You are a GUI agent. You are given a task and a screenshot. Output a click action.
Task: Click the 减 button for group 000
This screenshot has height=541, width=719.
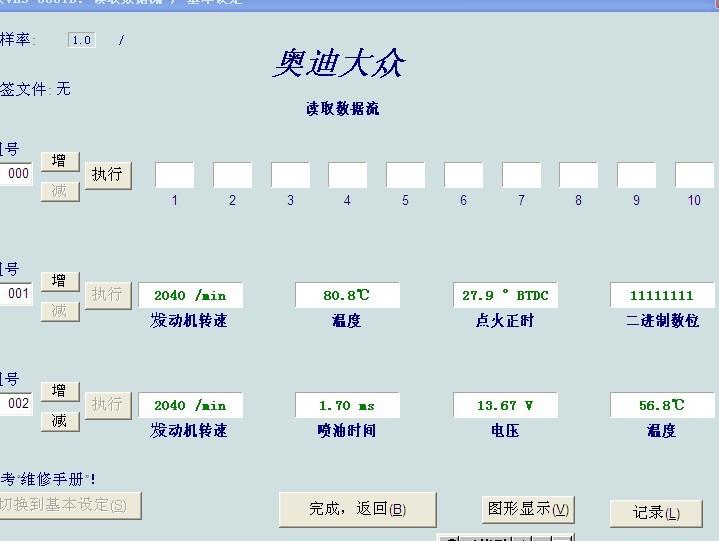pos(59,191)
